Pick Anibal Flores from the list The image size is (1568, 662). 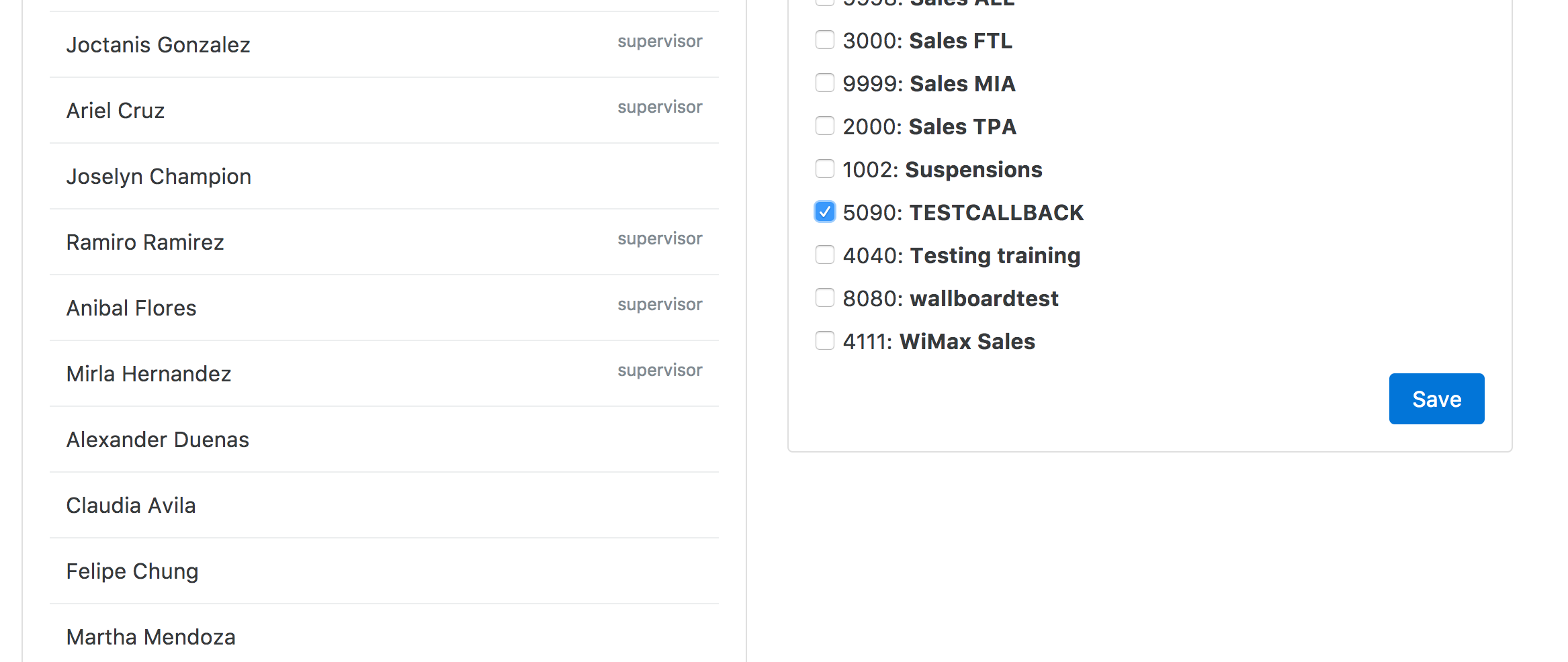point(384,308)
